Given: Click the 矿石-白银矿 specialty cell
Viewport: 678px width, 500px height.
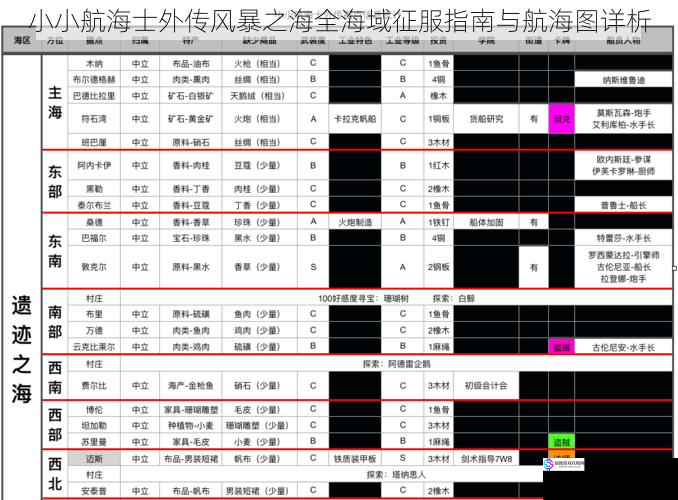Looking at the screenshot, I should click(x=191, y=96).
